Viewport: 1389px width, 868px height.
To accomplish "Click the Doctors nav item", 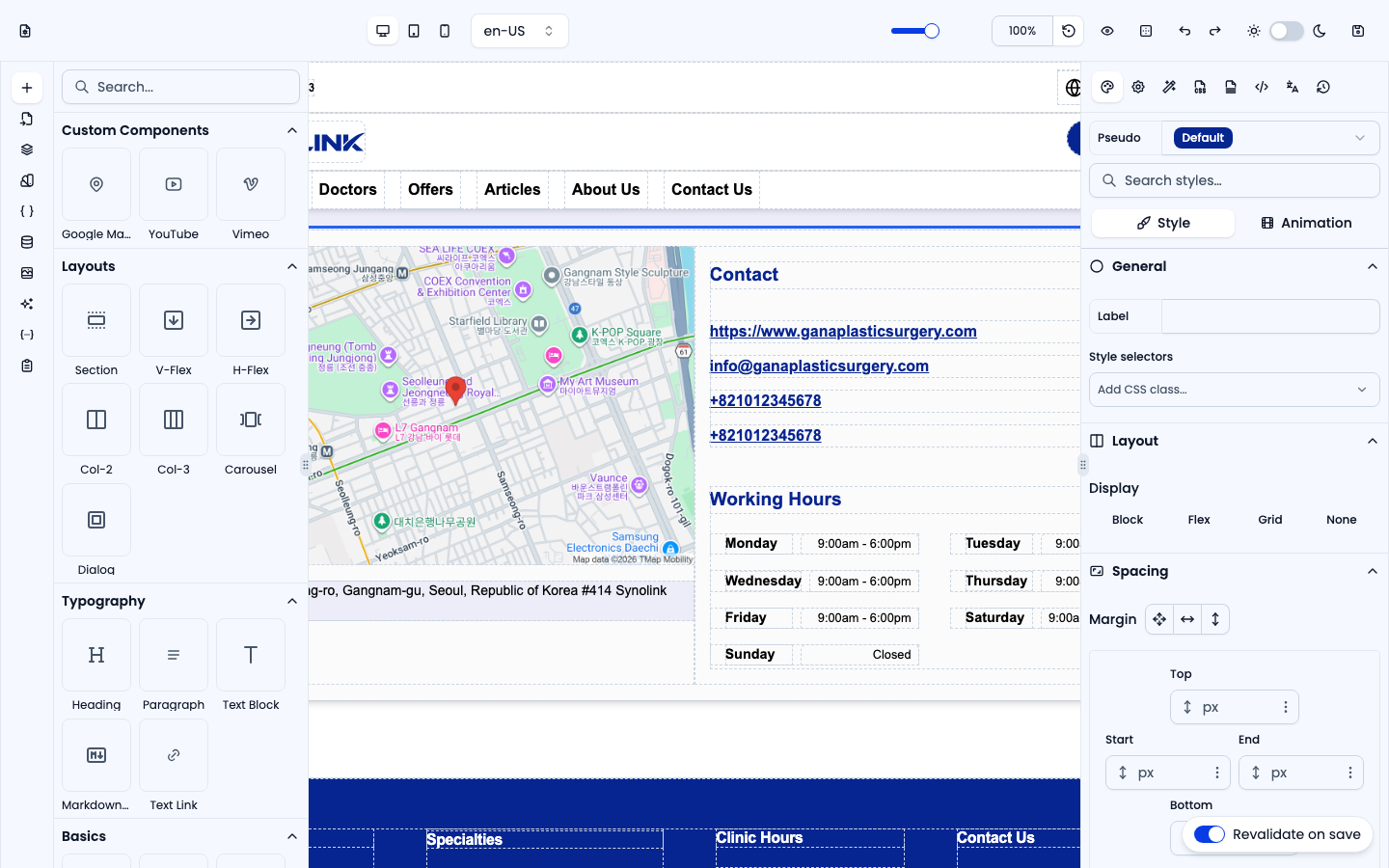I will (348, 190).
